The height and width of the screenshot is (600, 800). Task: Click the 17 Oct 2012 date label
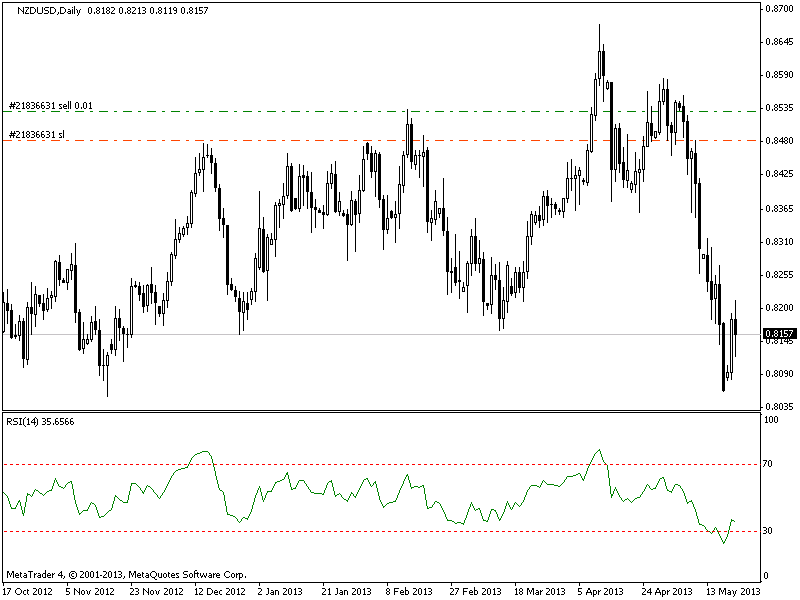[x=28, y=592]
